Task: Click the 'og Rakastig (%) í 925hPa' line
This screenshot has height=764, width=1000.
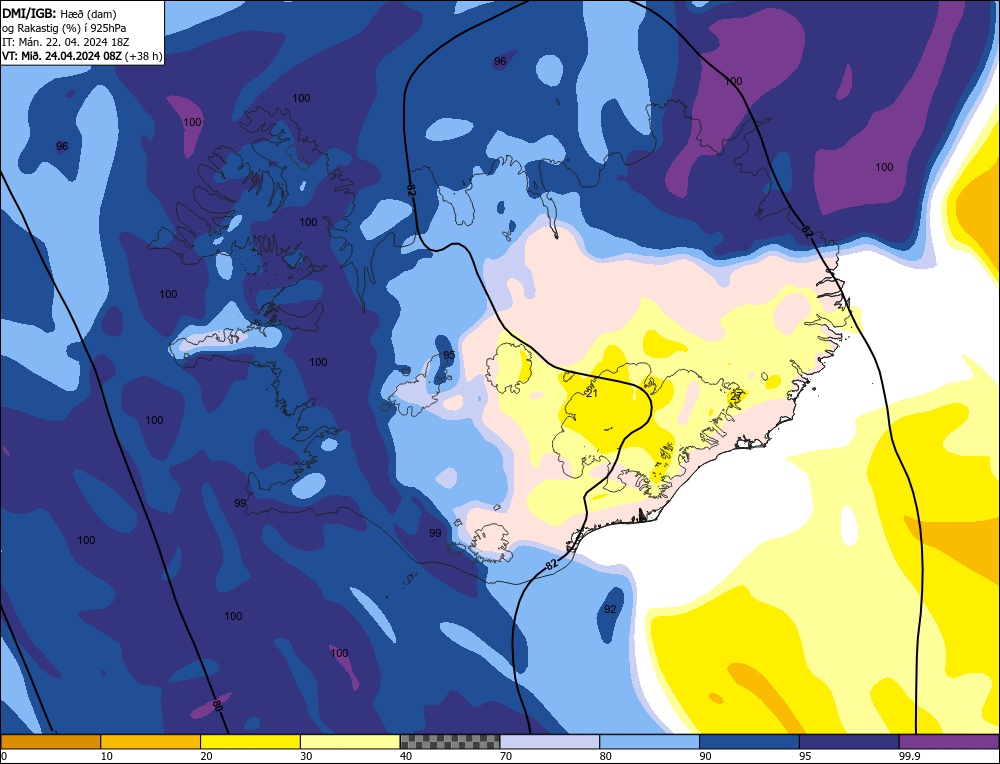Action: pos(64,28)
